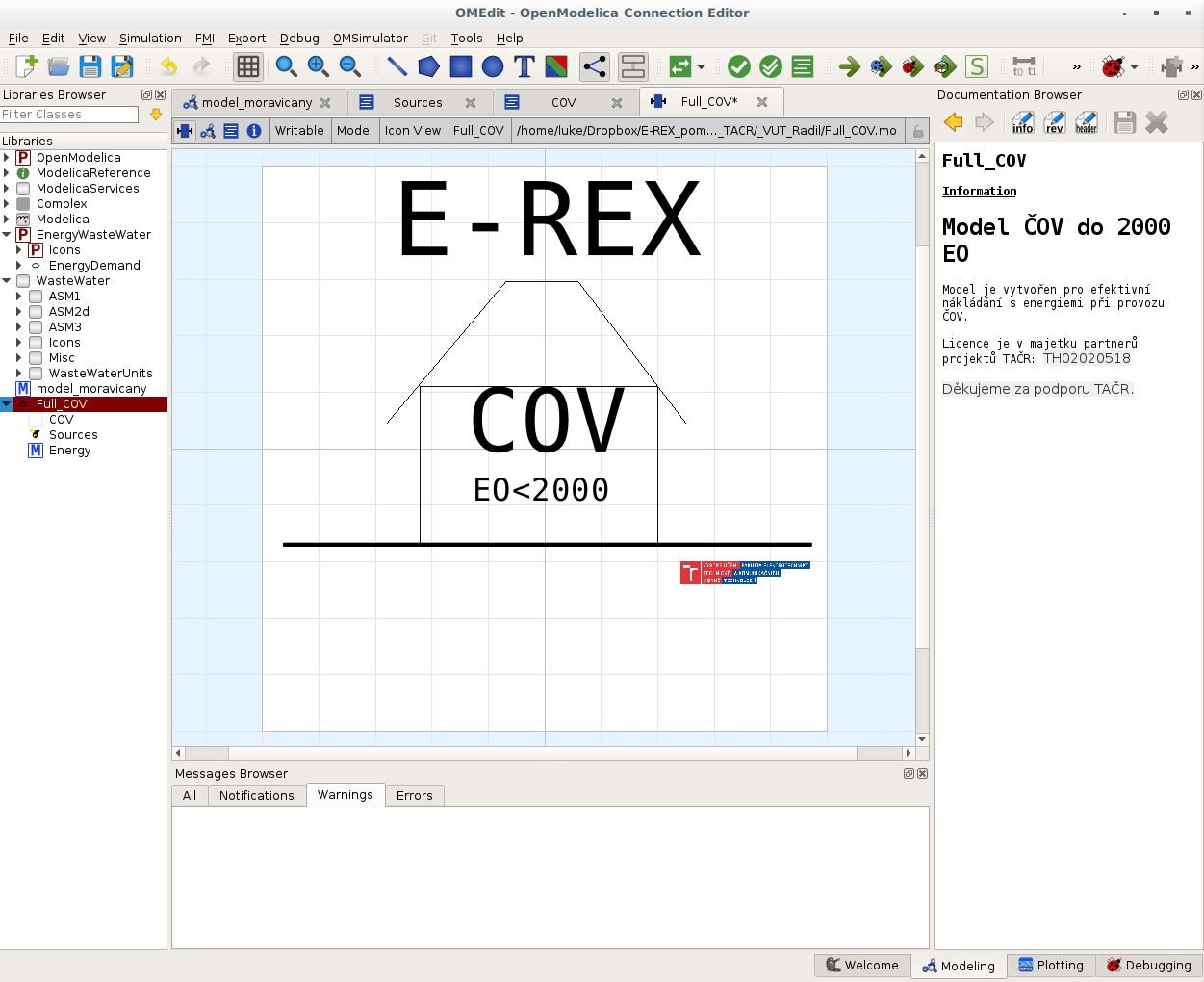The height and width of the screenshot is (982, 1204).
Task: Switch to Diagram View button
Action: tap(208, 131)
